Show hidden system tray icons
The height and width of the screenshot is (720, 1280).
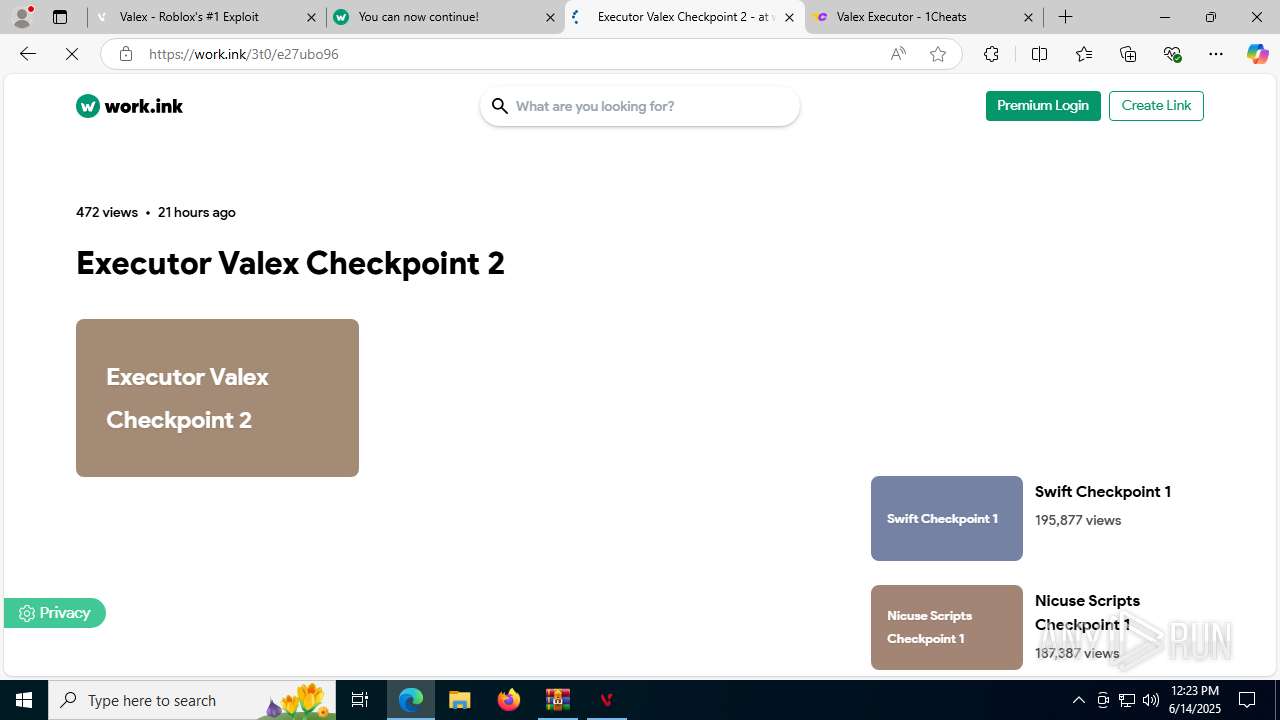tap(1078, 700)
